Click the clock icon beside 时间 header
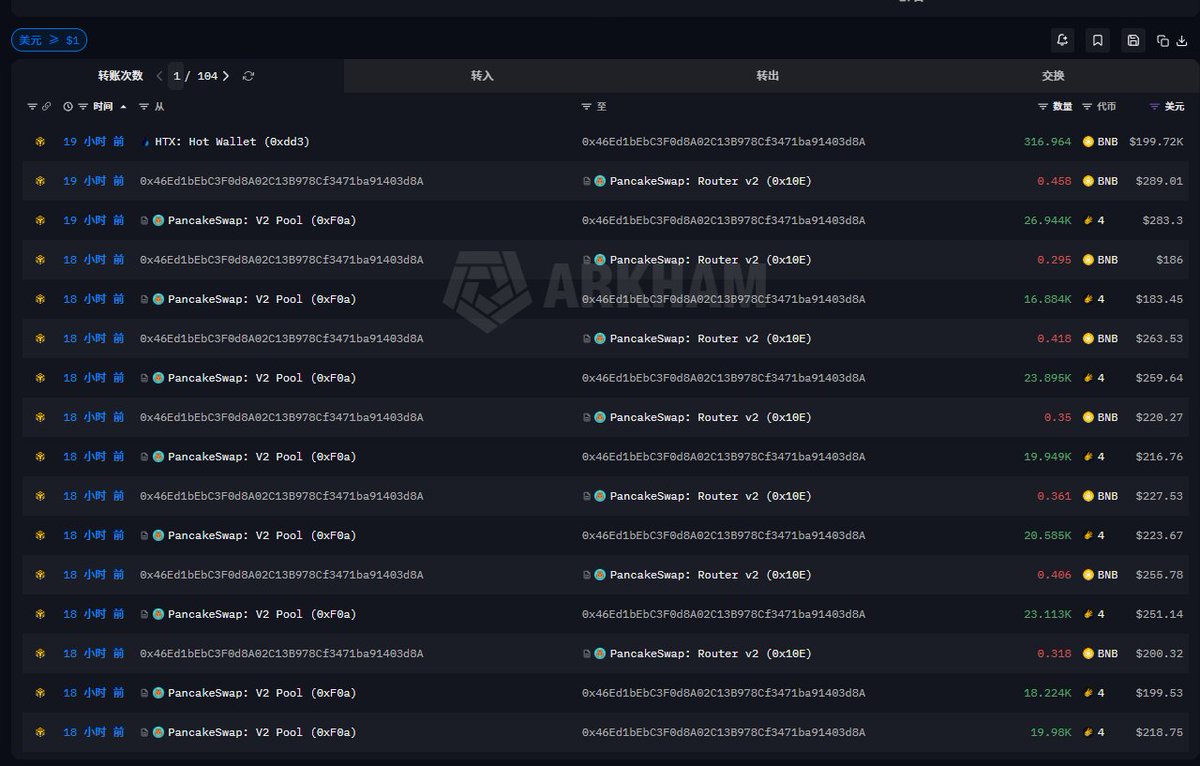The image size is (1200, 766). [68, 106]
